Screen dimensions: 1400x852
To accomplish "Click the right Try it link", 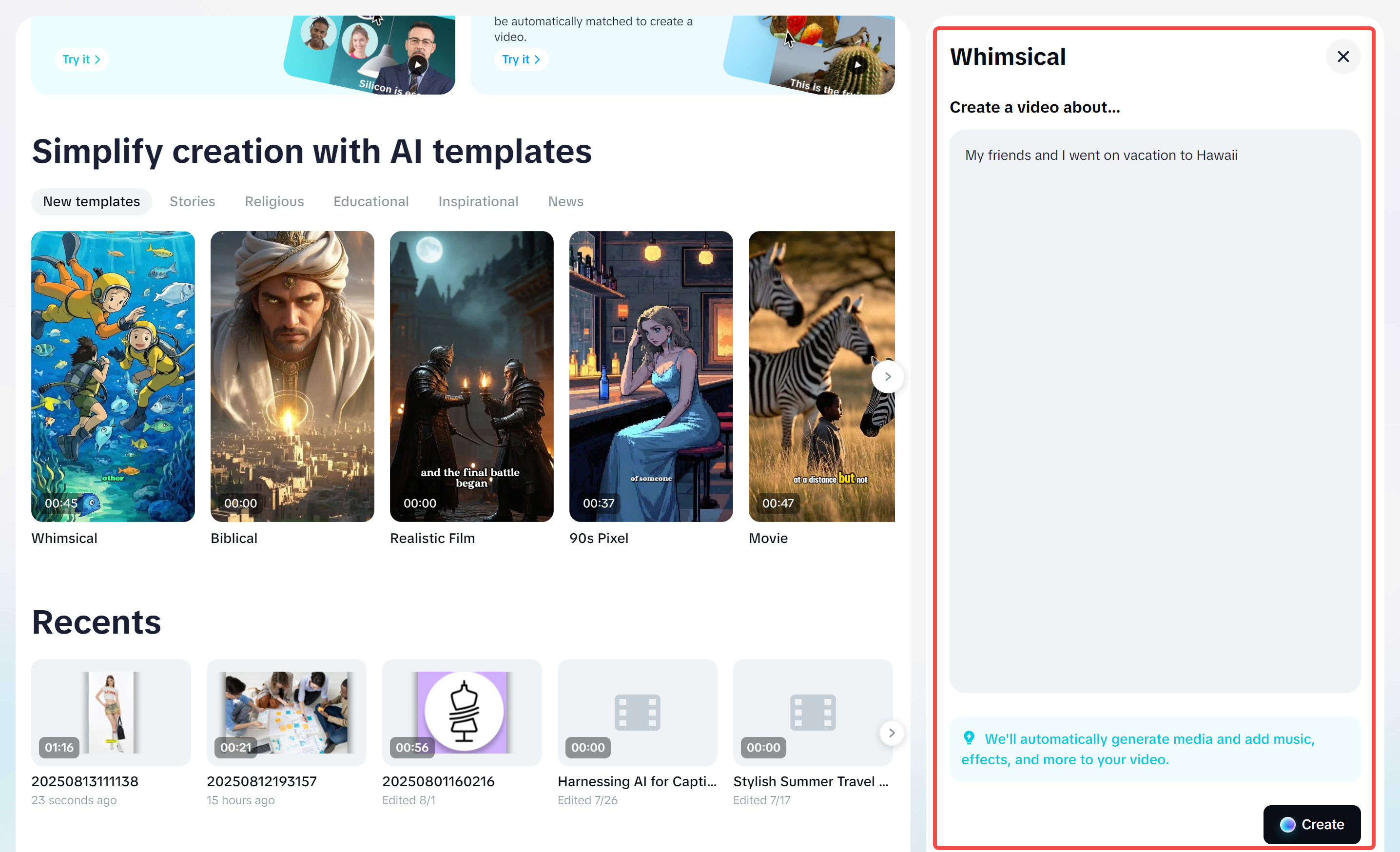I will (x=521, y=59).
